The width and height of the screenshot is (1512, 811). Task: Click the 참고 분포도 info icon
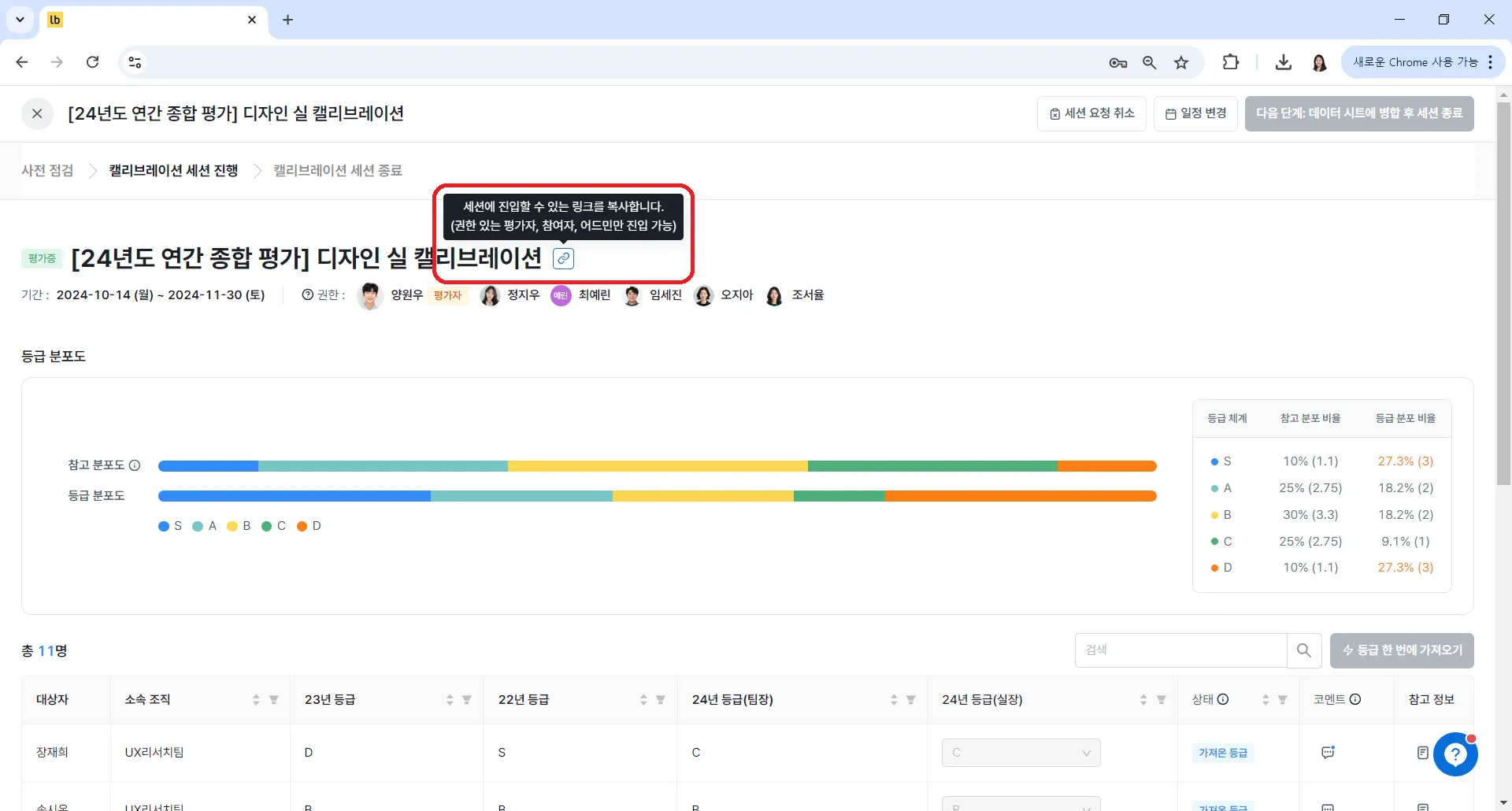(x=135, y=465)
